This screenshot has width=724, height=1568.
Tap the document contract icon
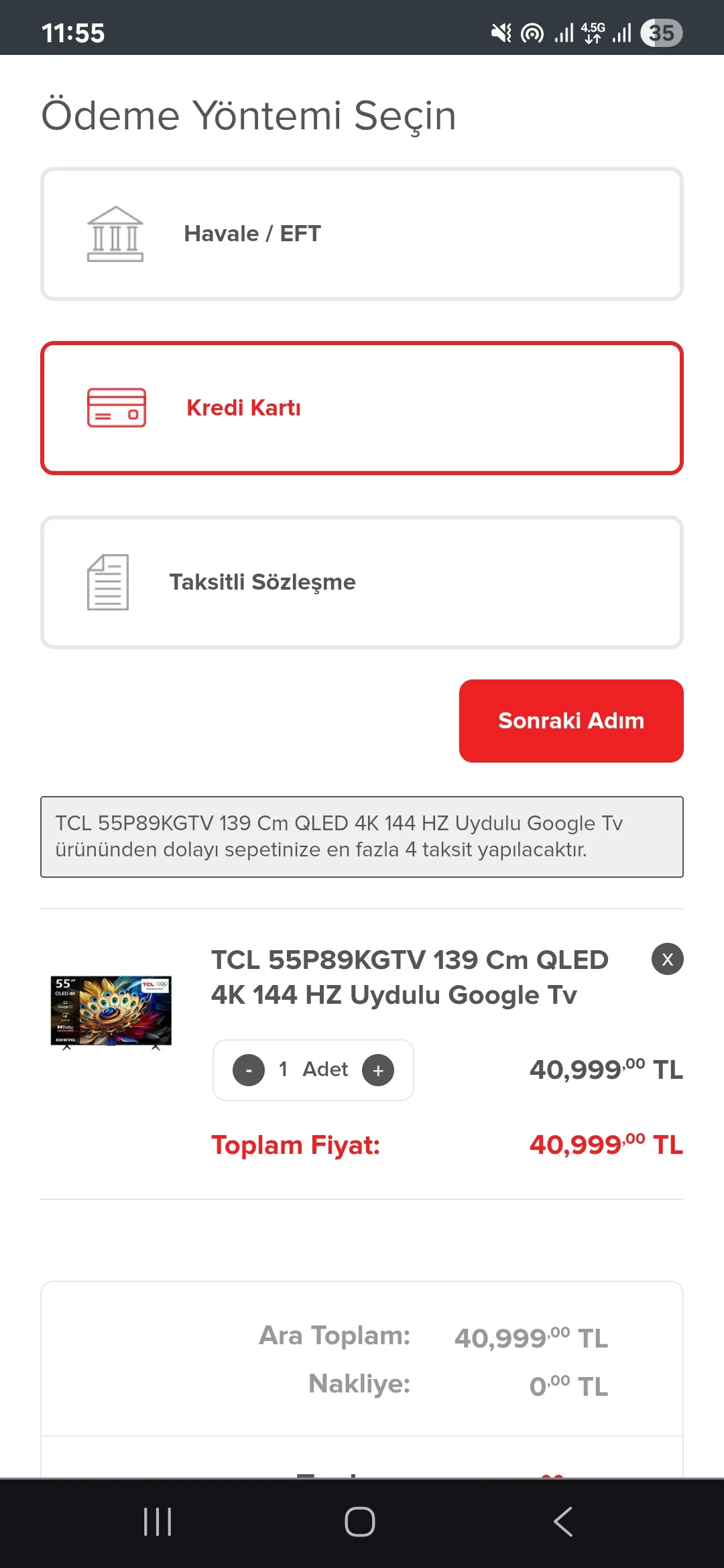(108, 582)
